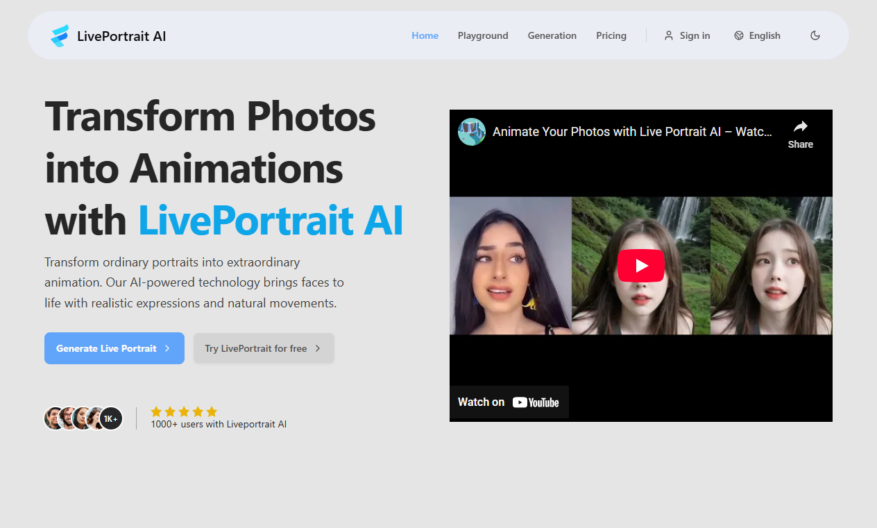Click the LivePortrait AI logo icon
This screenshot has width=877, height=528.
pos(60,36)
